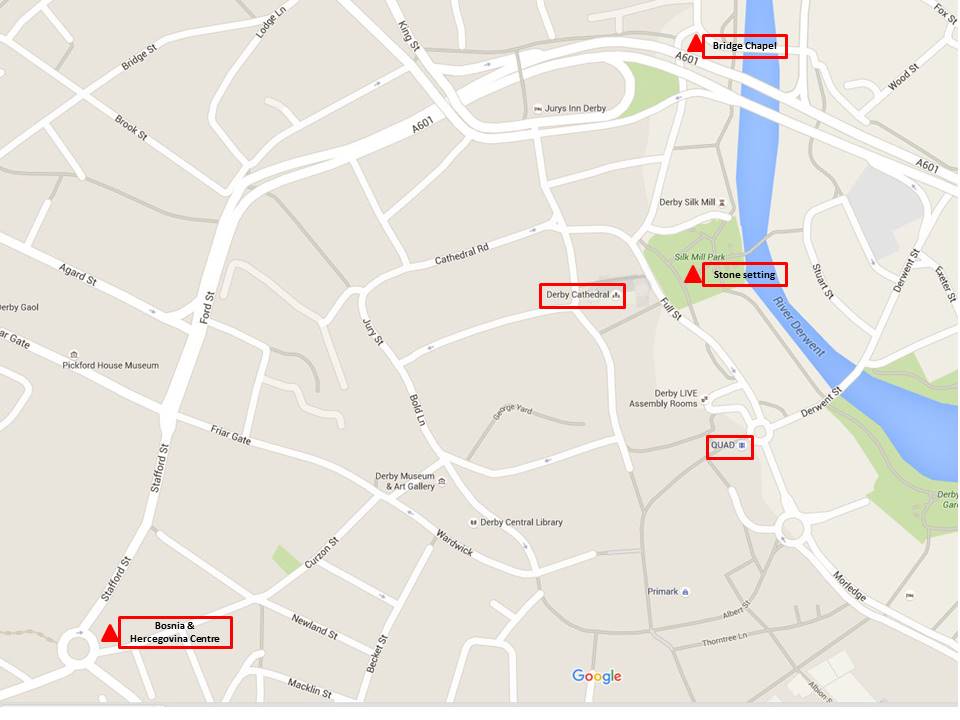Click the Friar Gate street label
Image resolution: width=960 pixels, height=720 pixels.
tap(231, 435)
